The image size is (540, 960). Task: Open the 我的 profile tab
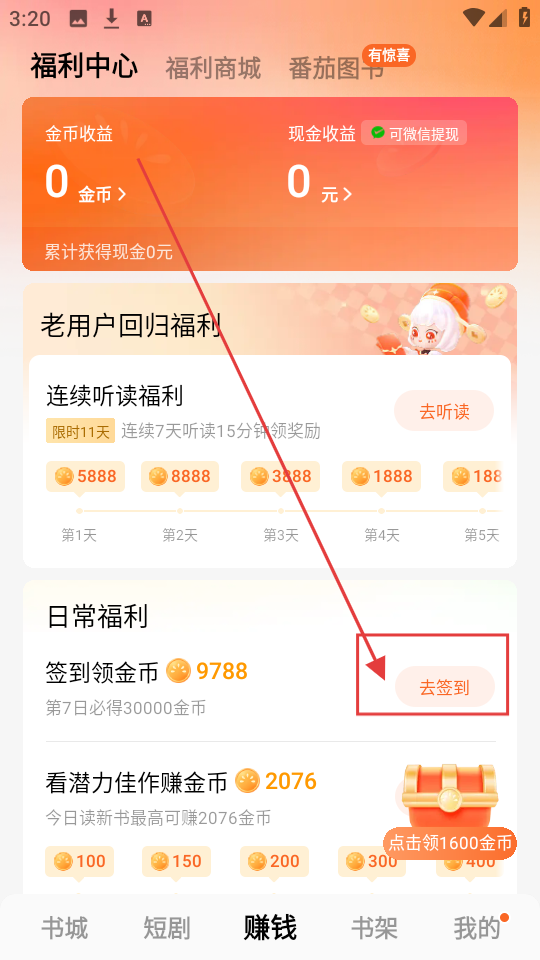click(477, 928)
